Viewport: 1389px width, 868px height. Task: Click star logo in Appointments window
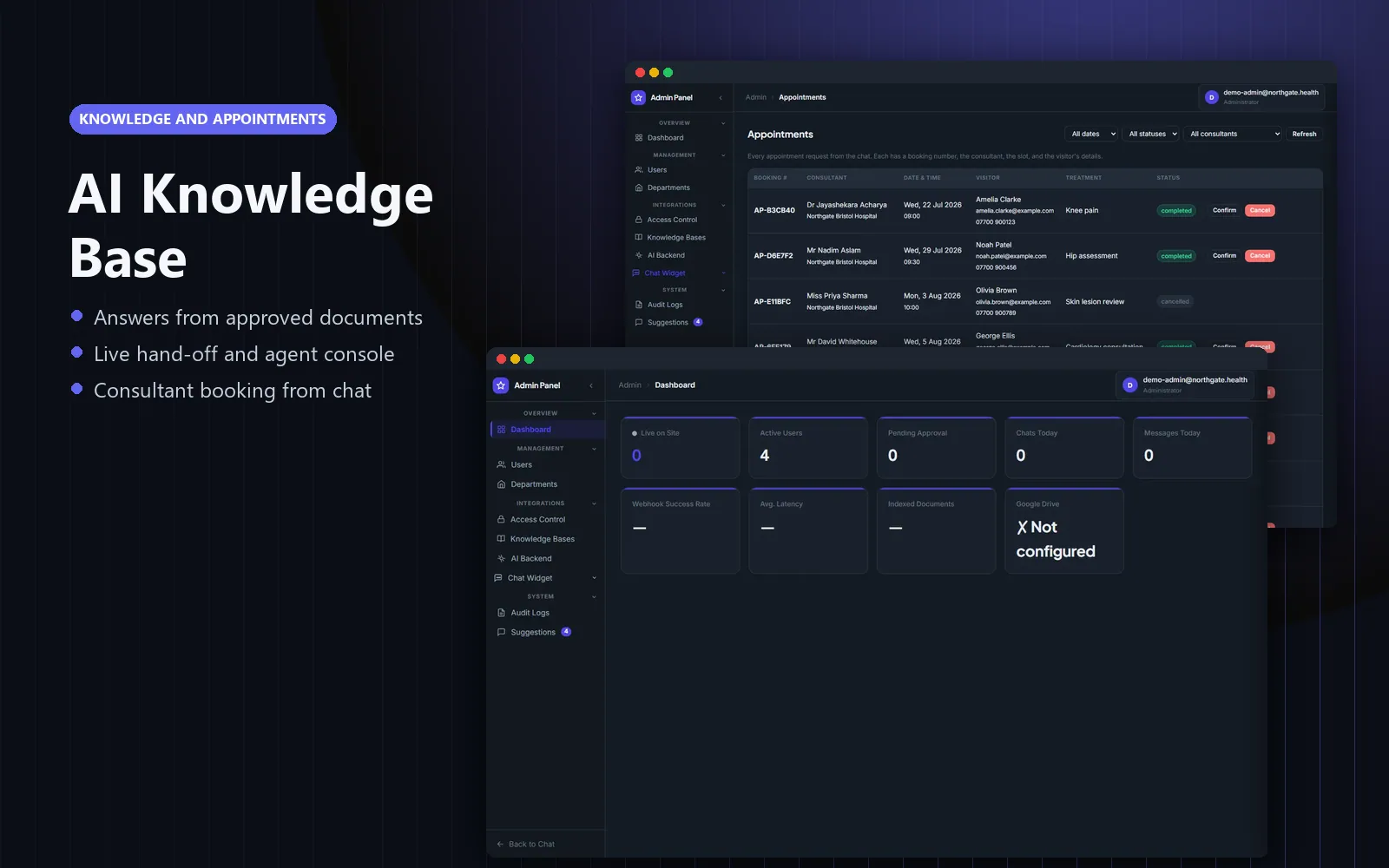coord(638,97)
